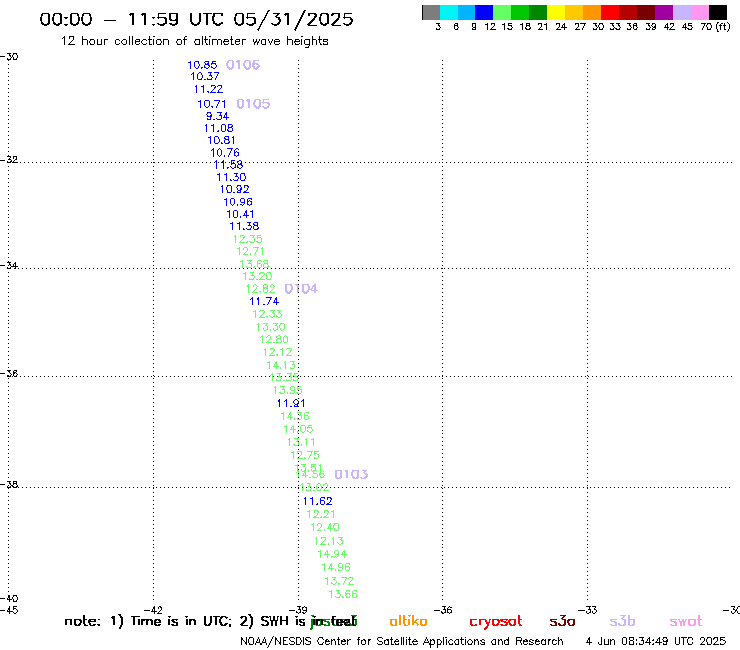Click the 11.08 wave height value
Viewport: 740px width, 650px height.
[x=219, y=128]
